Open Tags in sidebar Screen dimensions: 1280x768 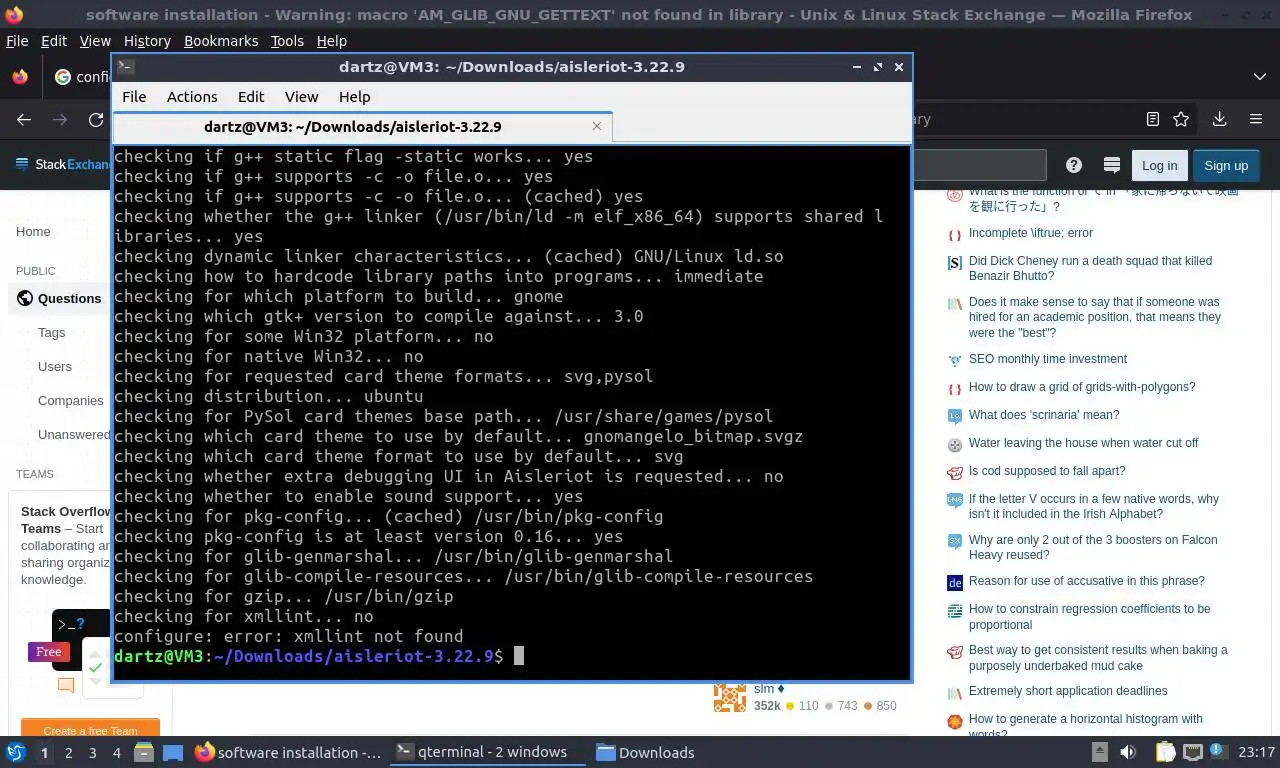[x=51, y=332]
